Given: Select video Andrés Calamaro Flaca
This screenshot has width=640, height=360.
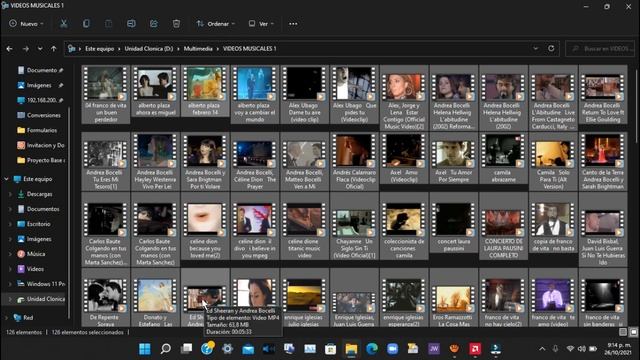Looking at the screenshot, I should click(x=354, y=161).
